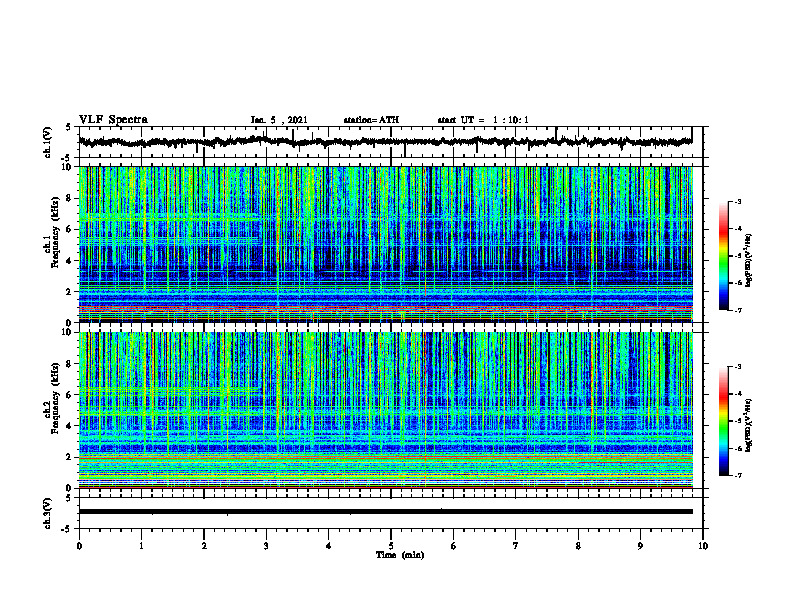Click the time axis tick label "1"
The width and height of the screenshot is (792, 612).
pyautogui.click(x=141, y=546)
